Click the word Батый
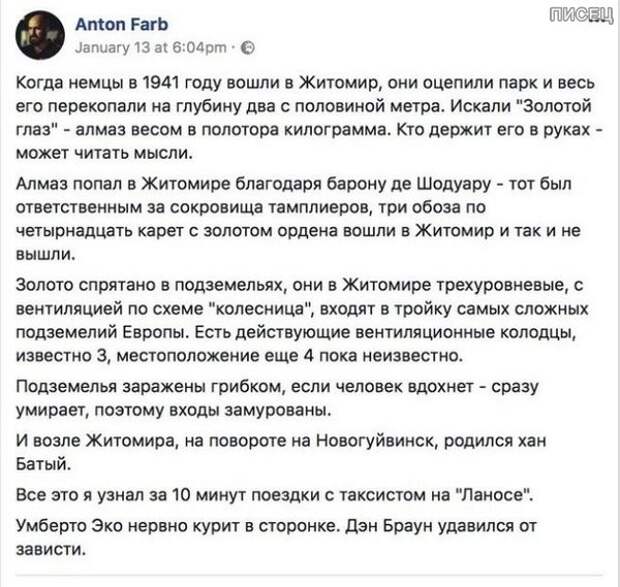620x587 pixels. point(43,464)
